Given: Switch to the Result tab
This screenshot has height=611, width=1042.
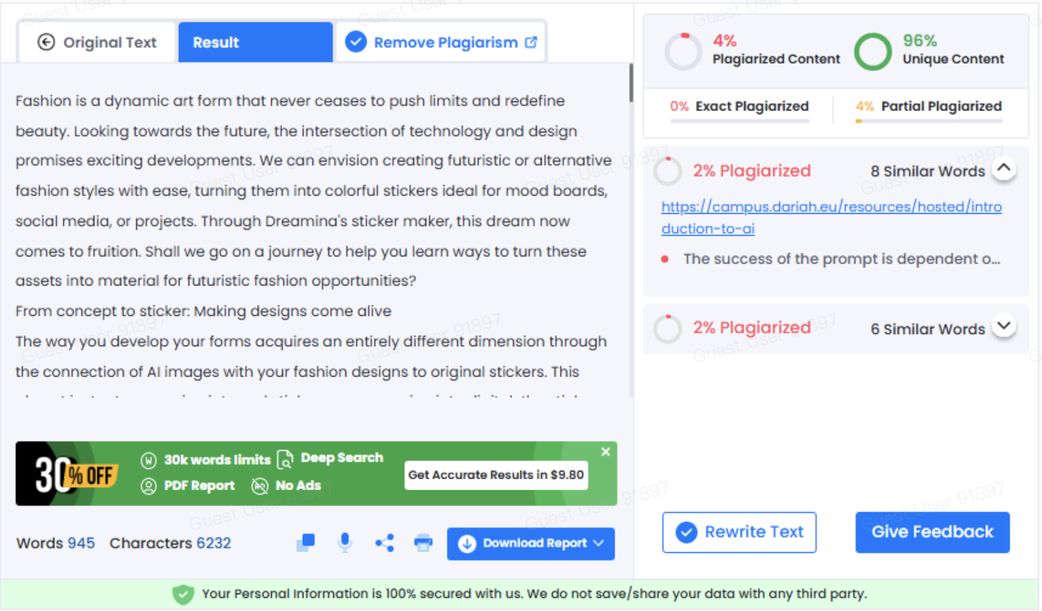Looking at the screenshot, I should (255, 42).
